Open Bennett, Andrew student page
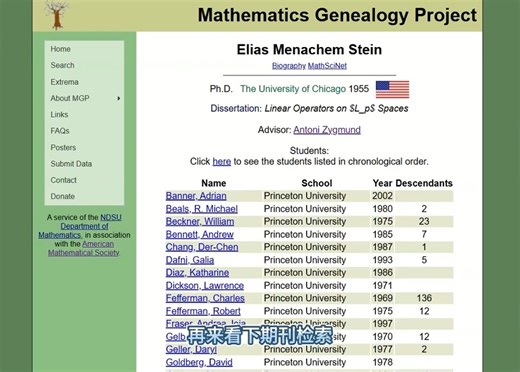Viewport: 520px width, 372px height. coord(200,235)
